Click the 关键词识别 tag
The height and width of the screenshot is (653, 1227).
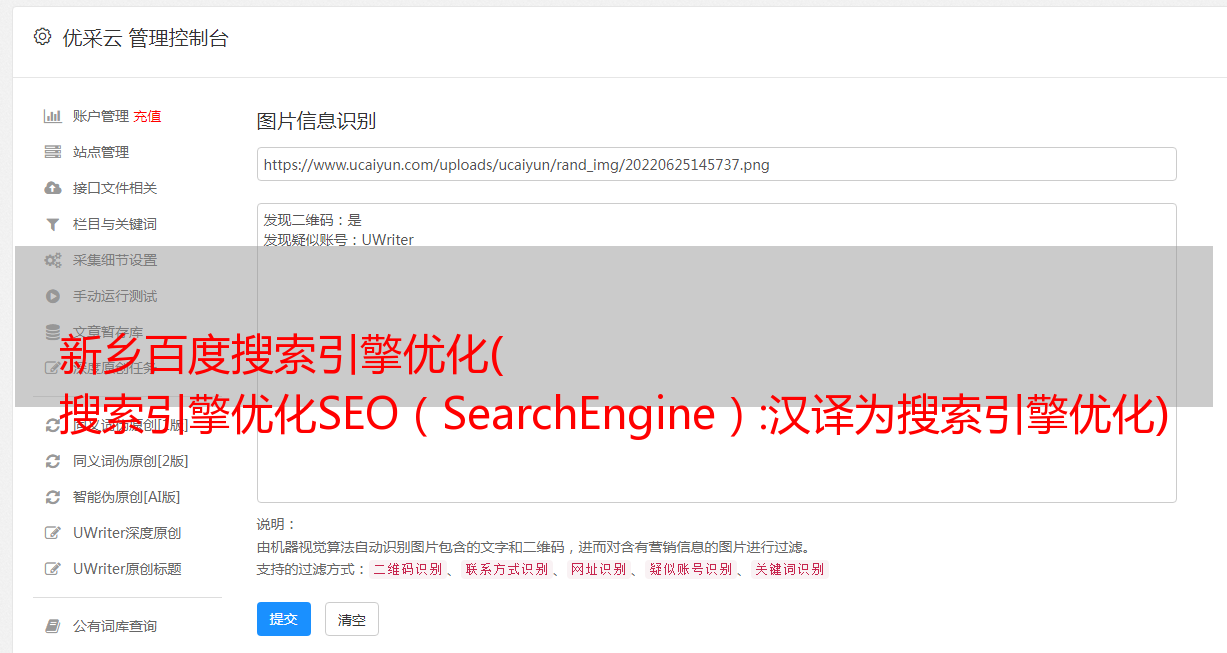point(790,569)
